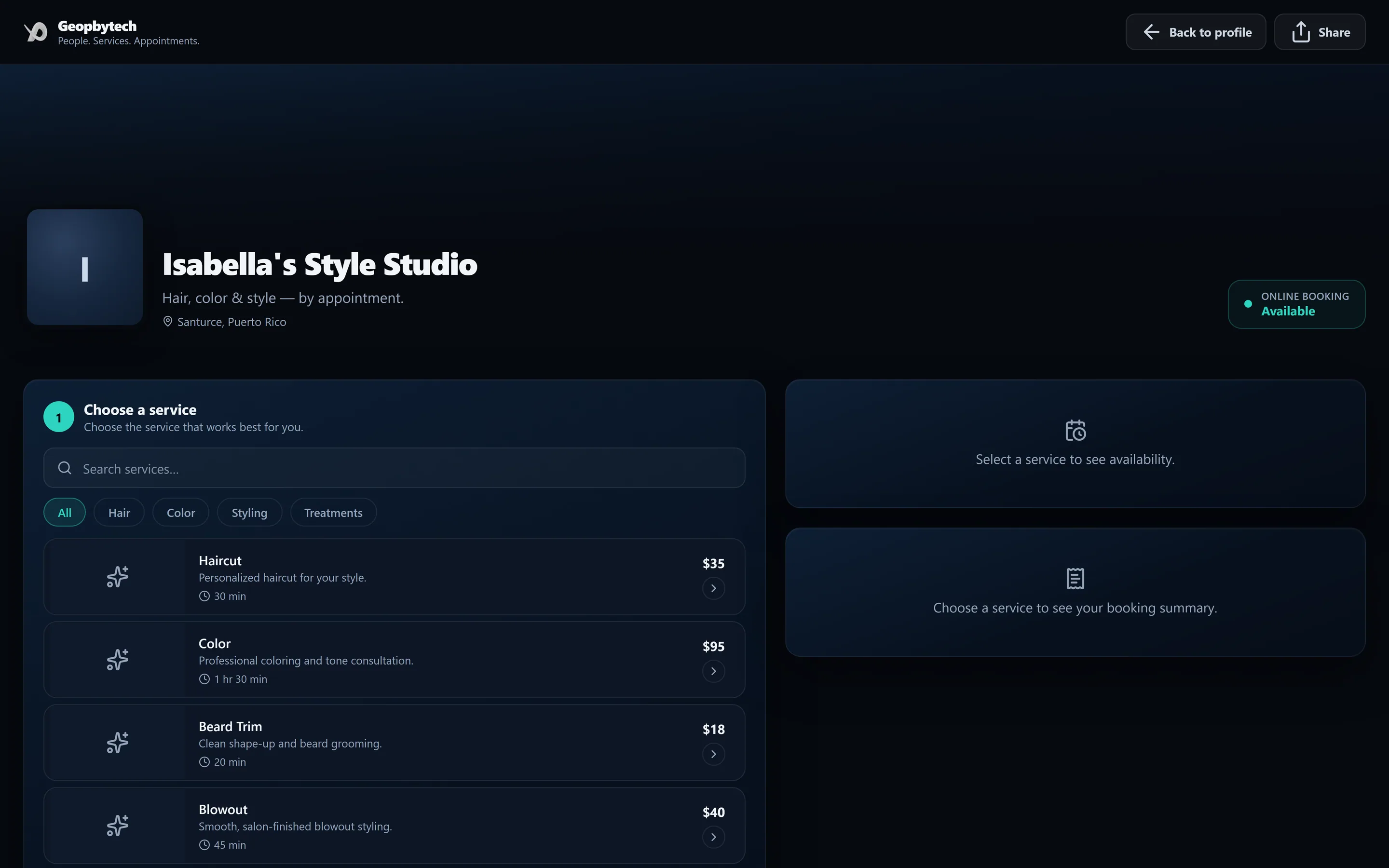Click the calendar clock availability icon
The width and height of the screenshot is (1389, 868).
click(x=1075, y=431)
